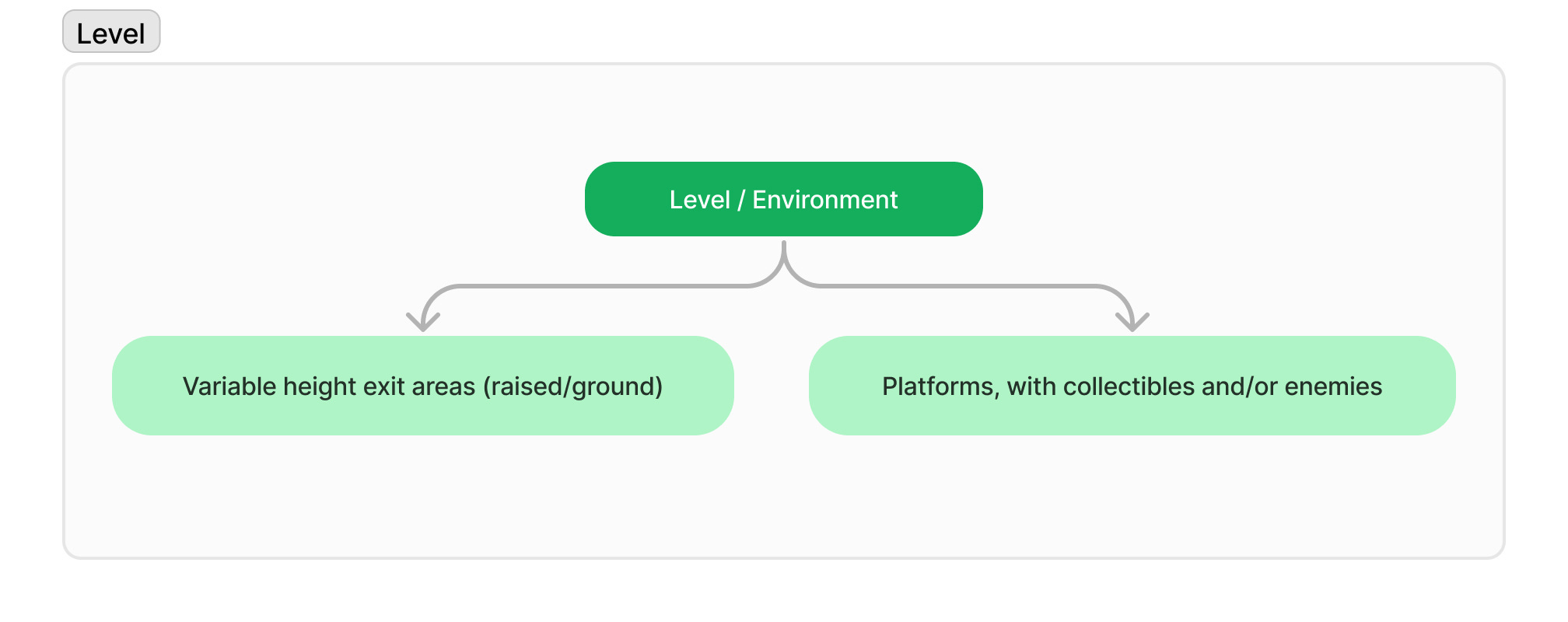Image resolution: width=1568 pixels, height=622 pixels.
Task: Select the Variable height exit areas node
Action: click(423, 386)
